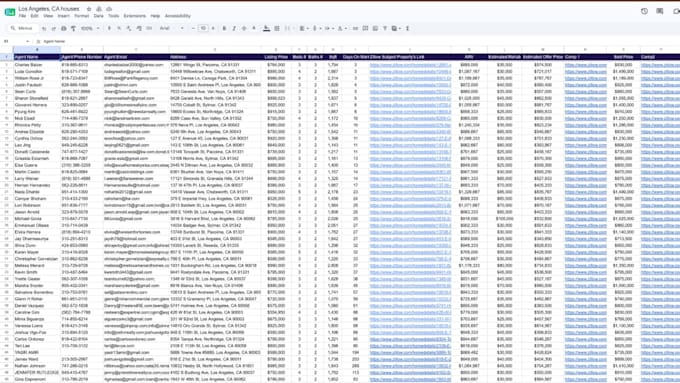The height and width of the screenshot is (383, 680).
Task: Click the Redo toolbar icon
Action: tap(53, 29)
